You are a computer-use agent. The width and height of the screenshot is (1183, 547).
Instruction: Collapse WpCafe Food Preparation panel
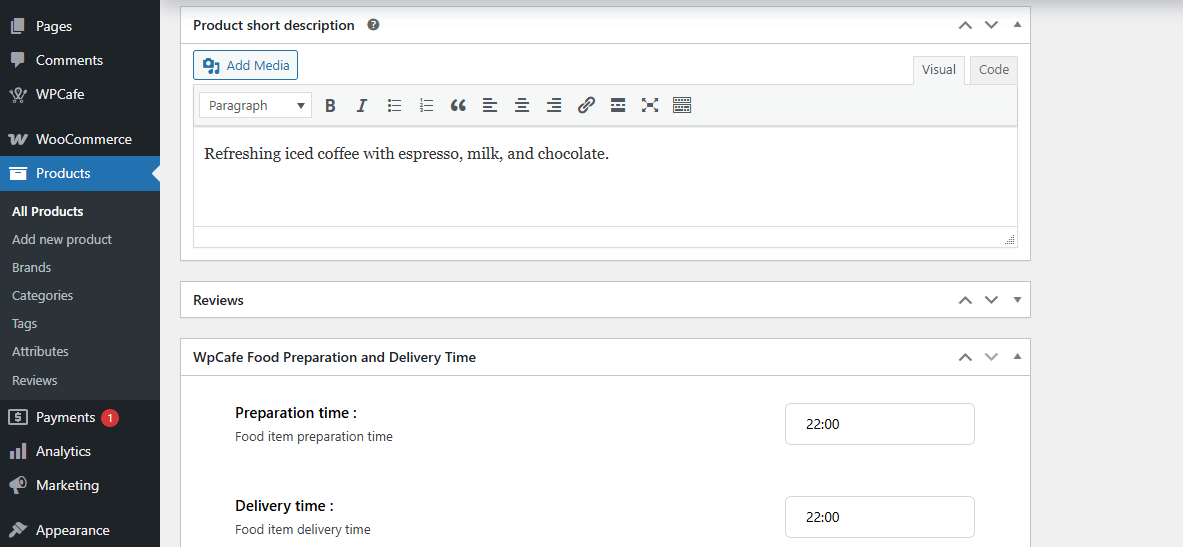point(1017,357)
